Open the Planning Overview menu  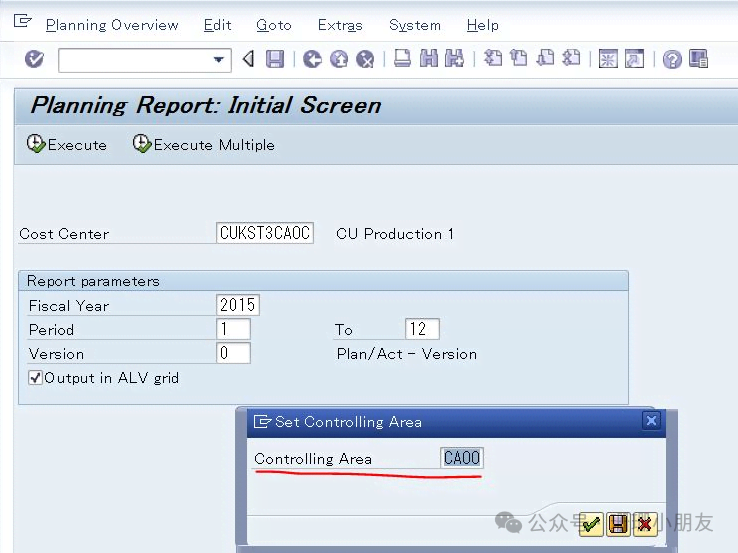click(112, 25)
